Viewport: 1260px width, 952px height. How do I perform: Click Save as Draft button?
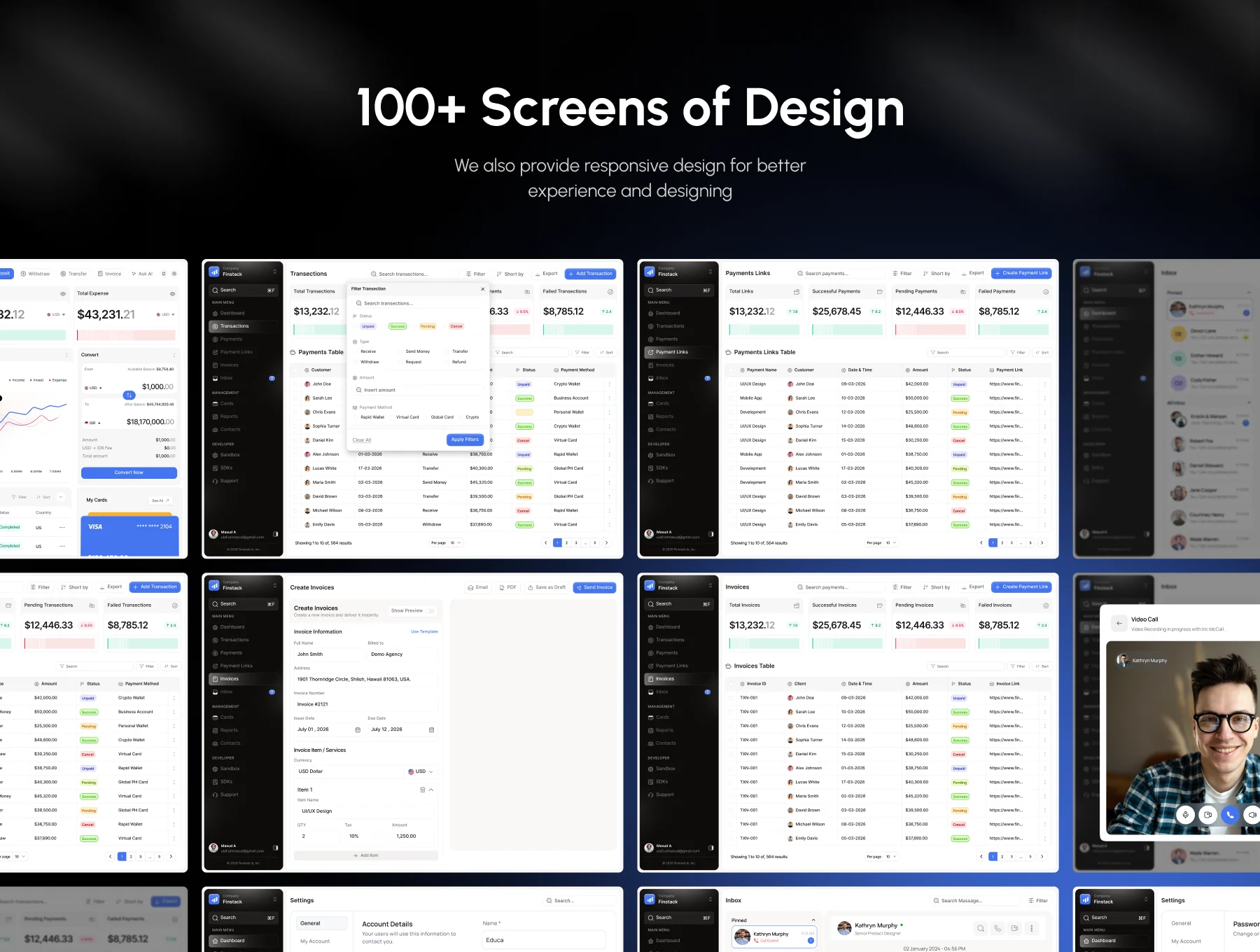pyautogui.click(x=547, y=587)
